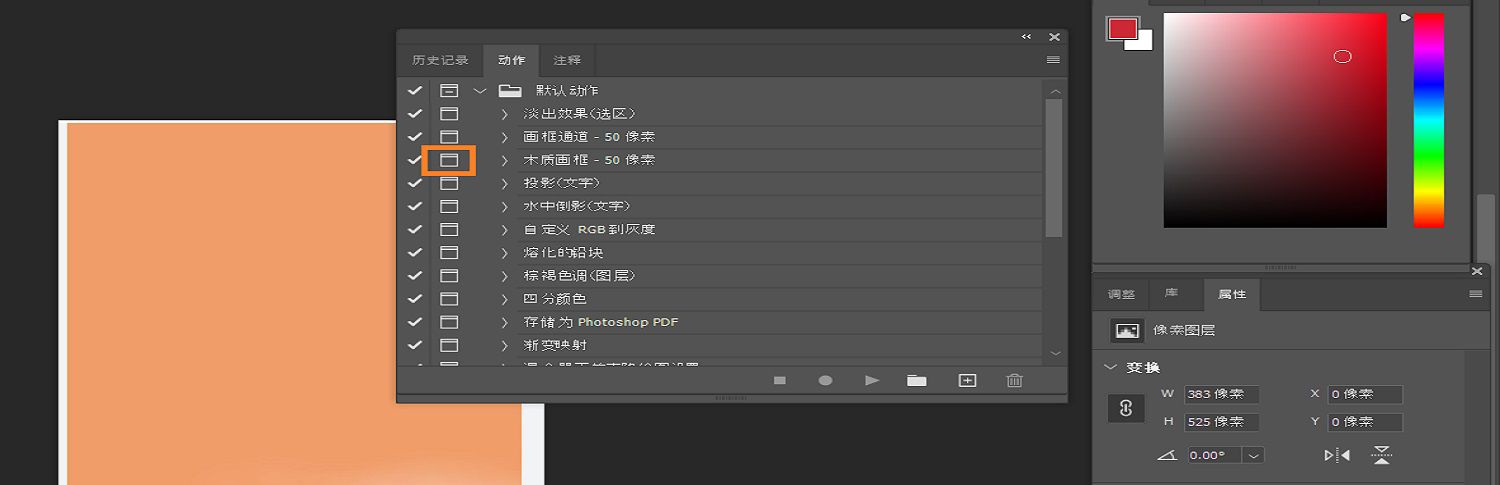Image resolution: width=1500 pixels, height=485 pixels.
Task: Click the H field showing 525 像素
Action: point(1222,422)
